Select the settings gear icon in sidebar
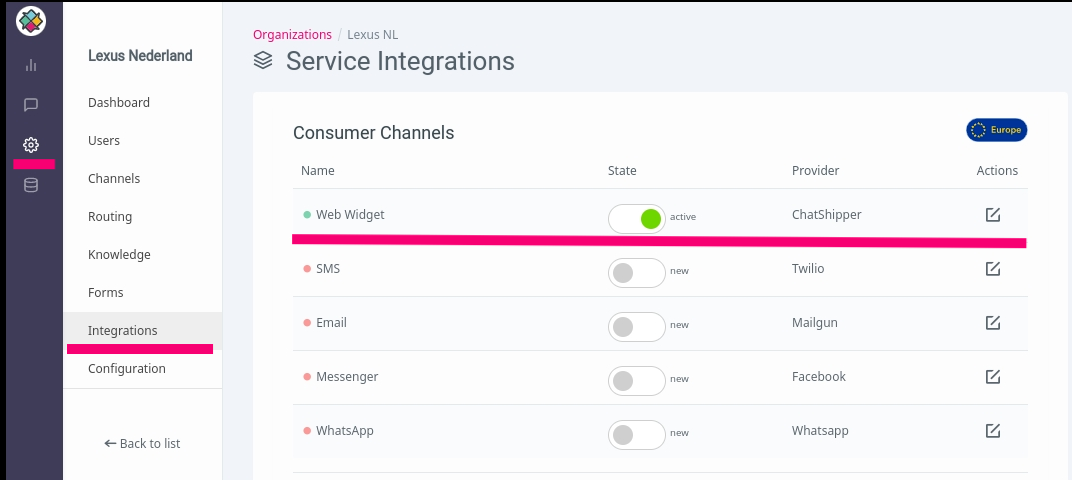Image resolution: width=1072 pixels, height=480 pixels. click(x=31, y=145)
